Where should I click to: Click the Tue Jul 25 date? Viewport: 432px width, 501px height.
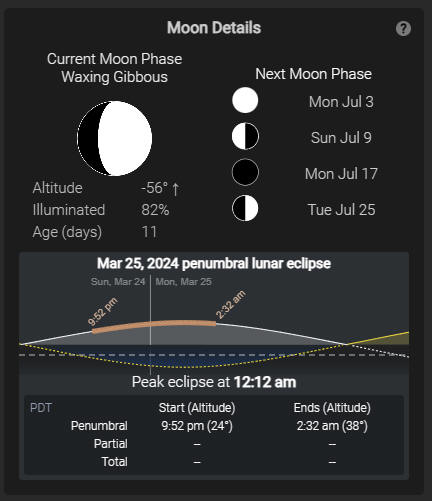tap(341, 210)
